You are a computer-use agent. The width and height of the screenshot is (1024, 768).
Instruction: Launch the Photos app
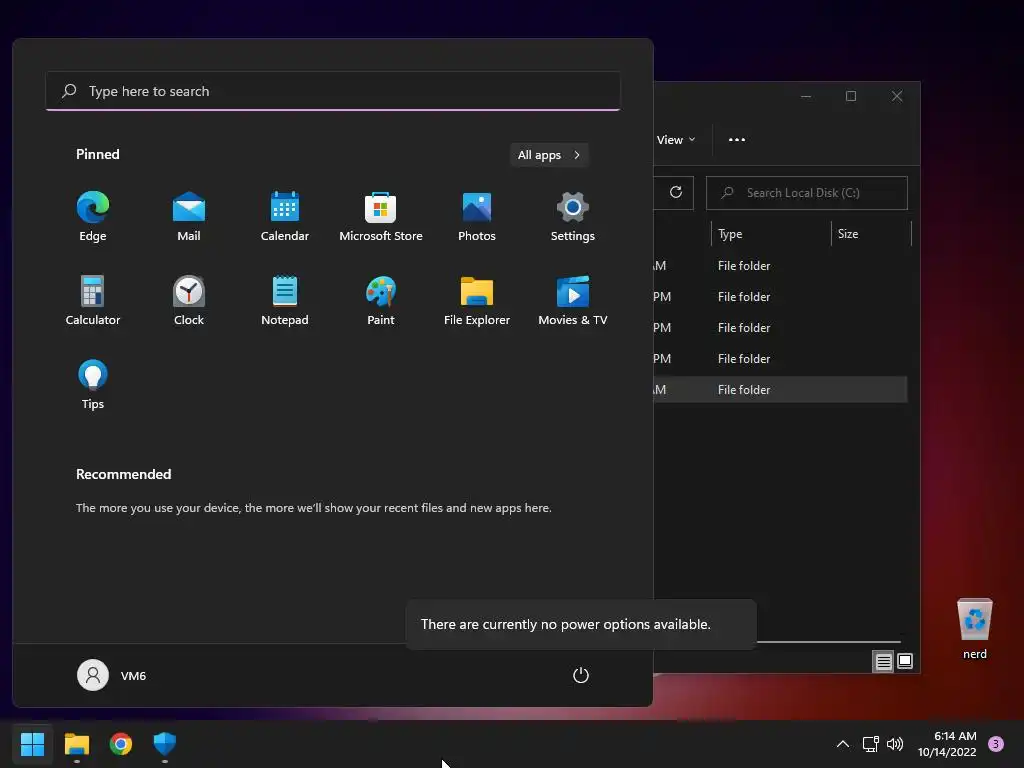[477, 217]
